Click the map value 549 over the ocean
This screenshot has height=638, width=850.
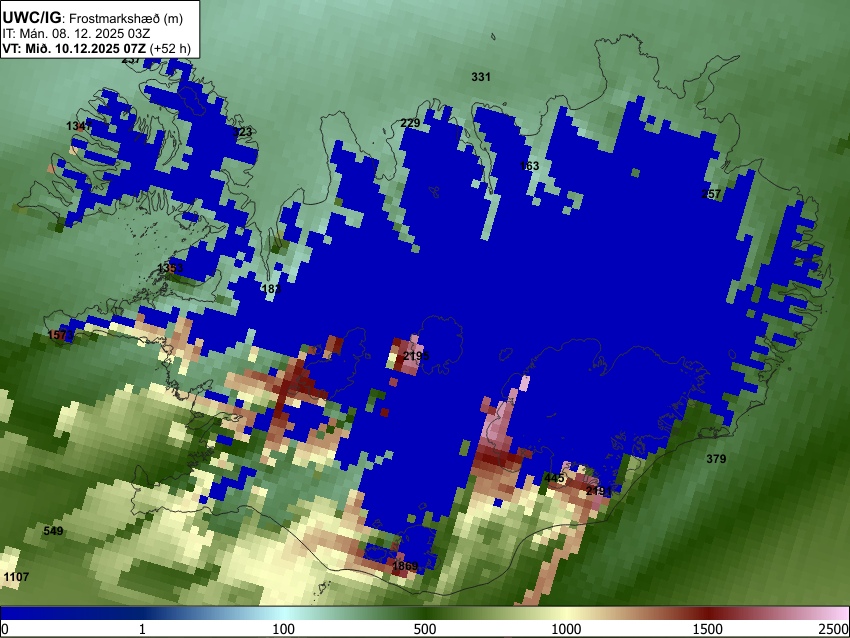(53, 531)
